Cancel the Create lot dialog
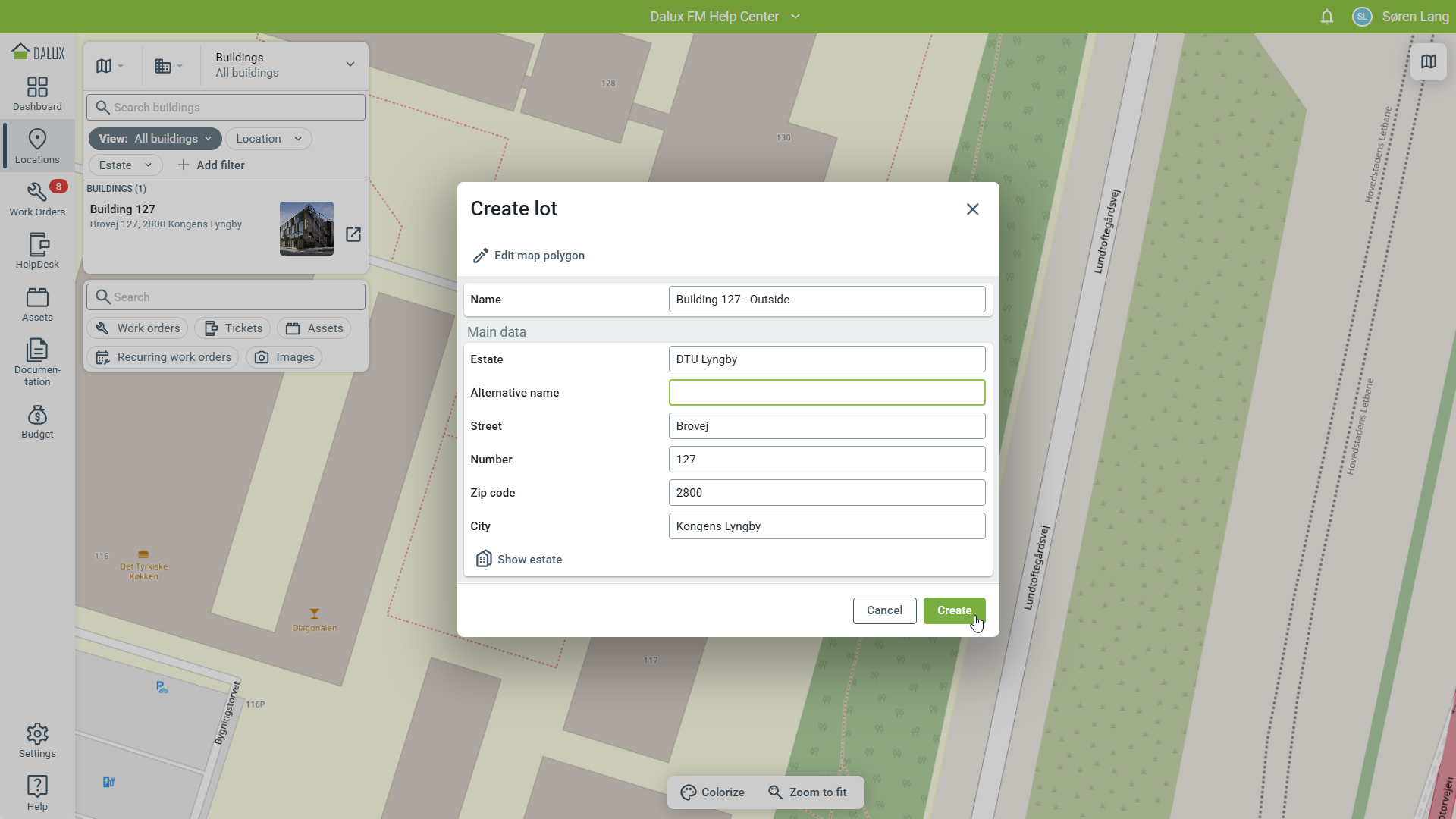Viewport: 1456px width, 819px height. pyautogui.click(x=884, y=610)
